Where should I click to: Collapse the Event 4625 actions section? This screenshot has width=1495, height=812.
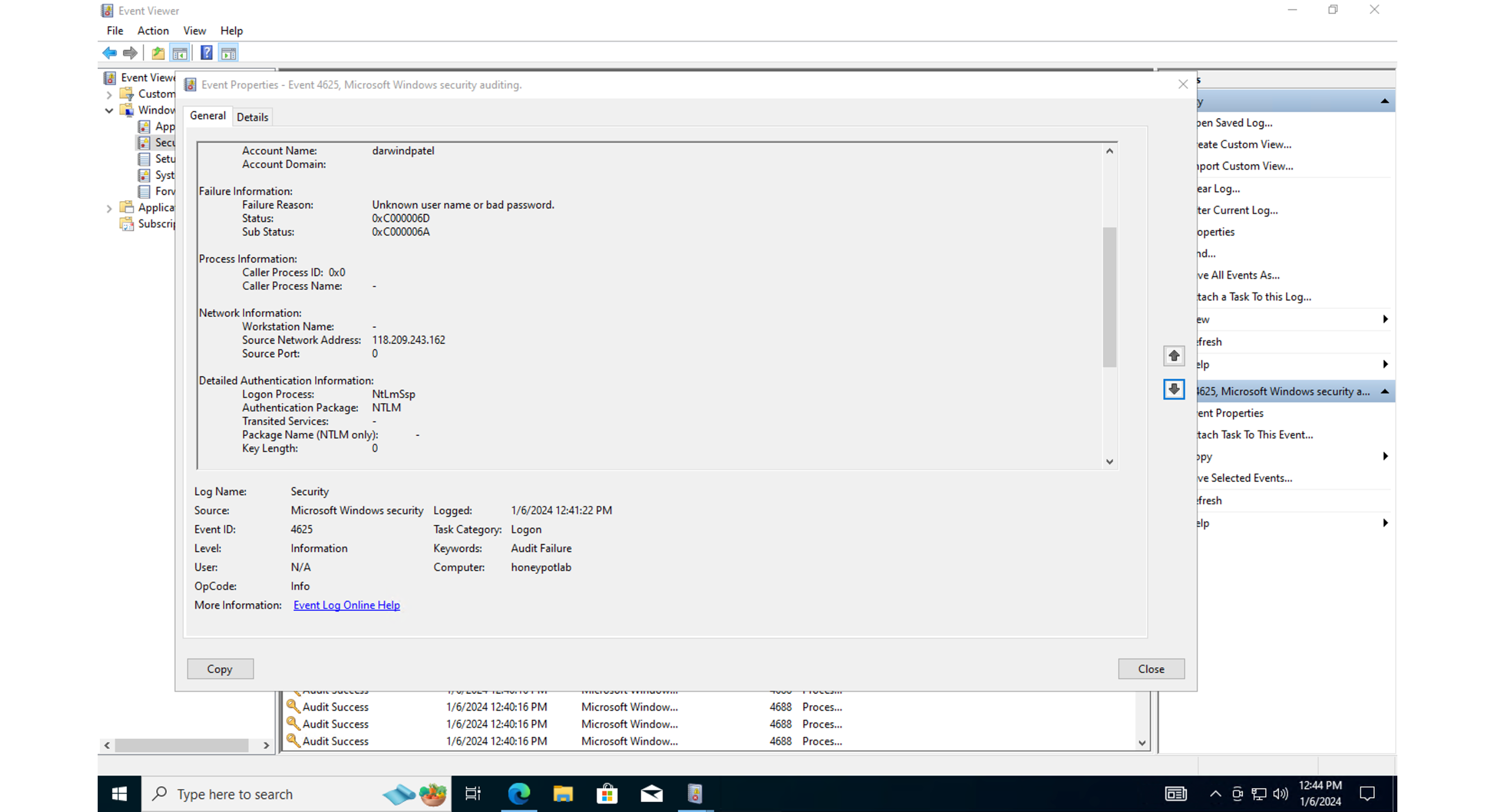[x=1385, y=391]
